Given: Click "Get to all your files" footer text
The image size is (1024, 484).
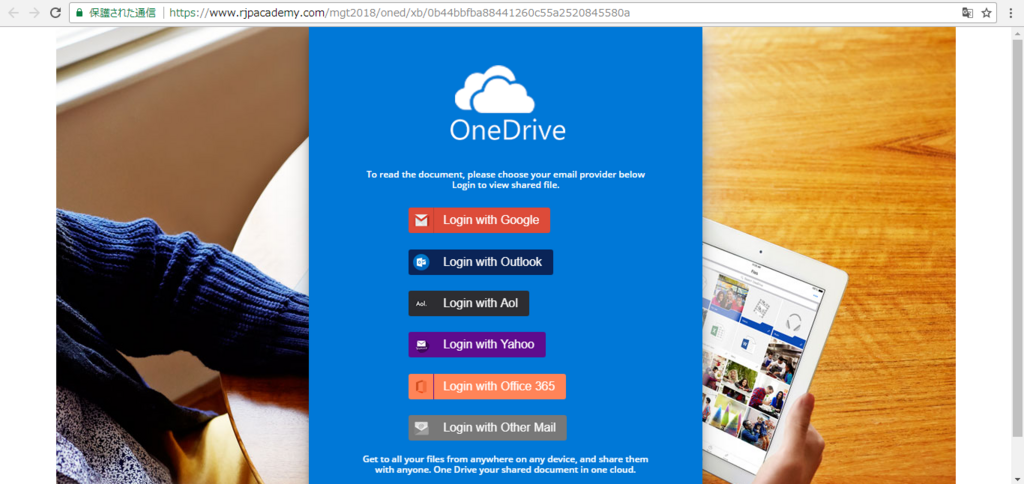Looking at the screenshot, I should (x=505, y=464).
